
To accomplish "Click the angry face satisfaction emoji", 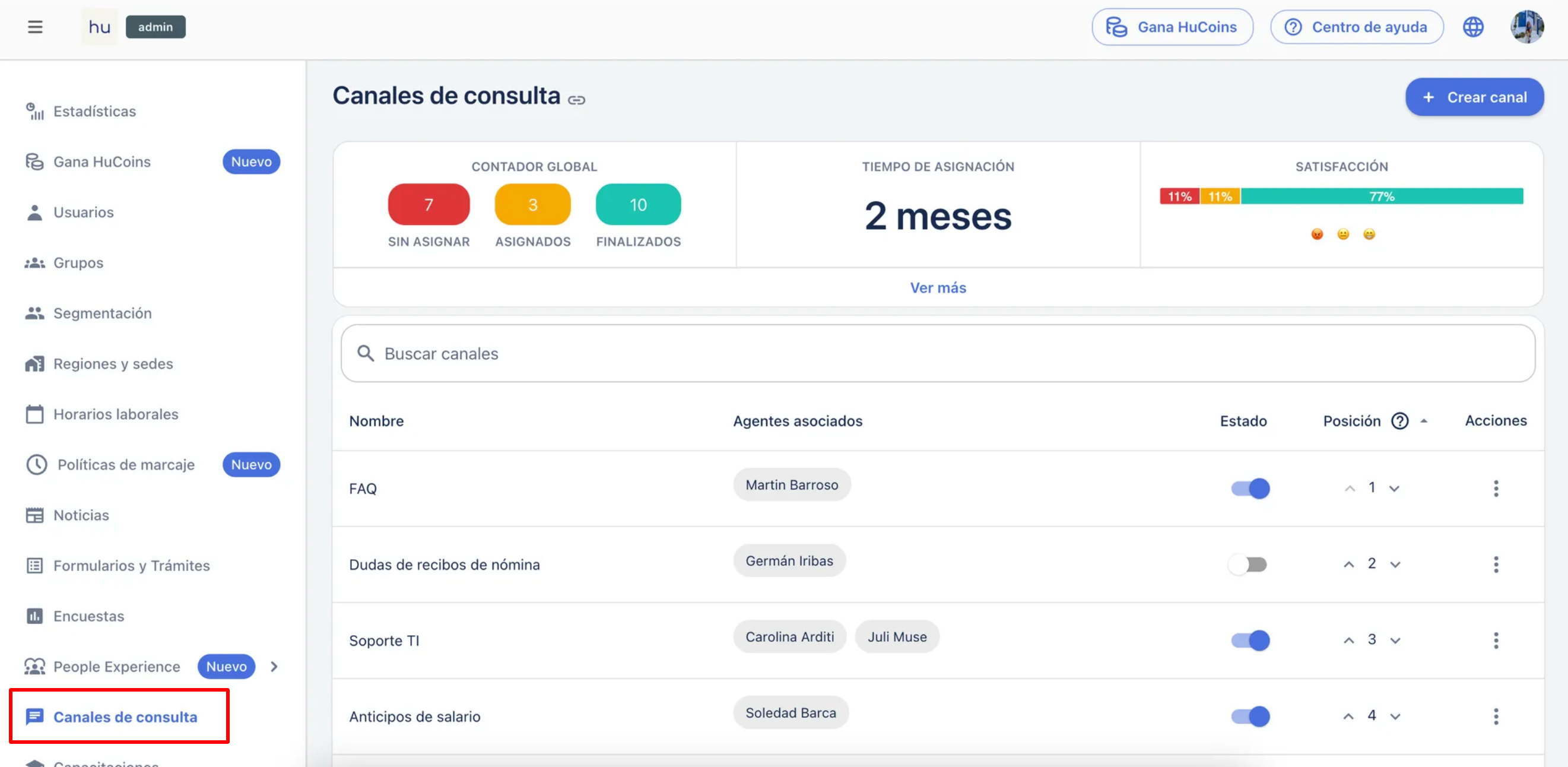I will pyautogui.click(x=1316, y=234).
